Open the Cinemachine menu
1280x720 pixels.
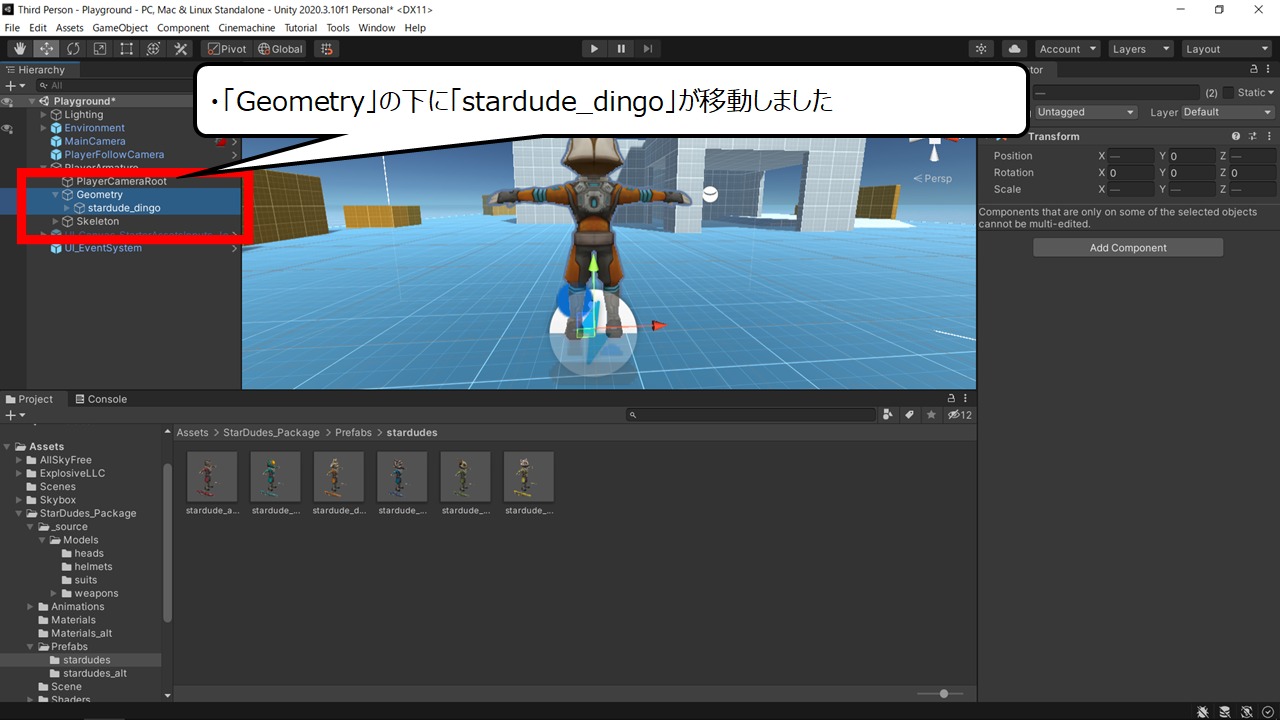pos(247,28)
